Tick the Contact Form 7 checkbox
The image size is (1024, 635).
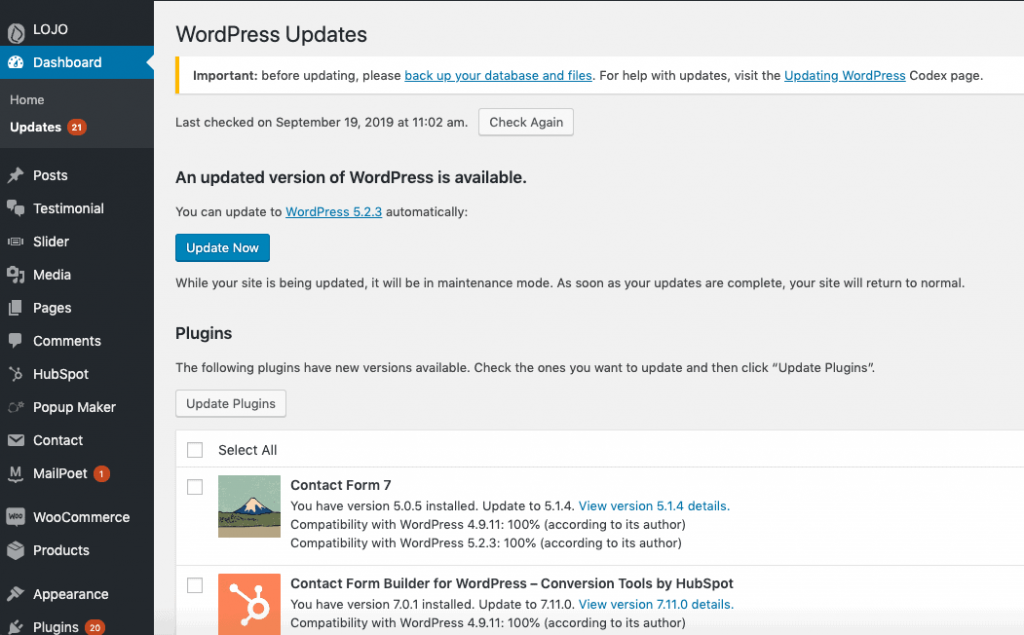tap(195, 487)
